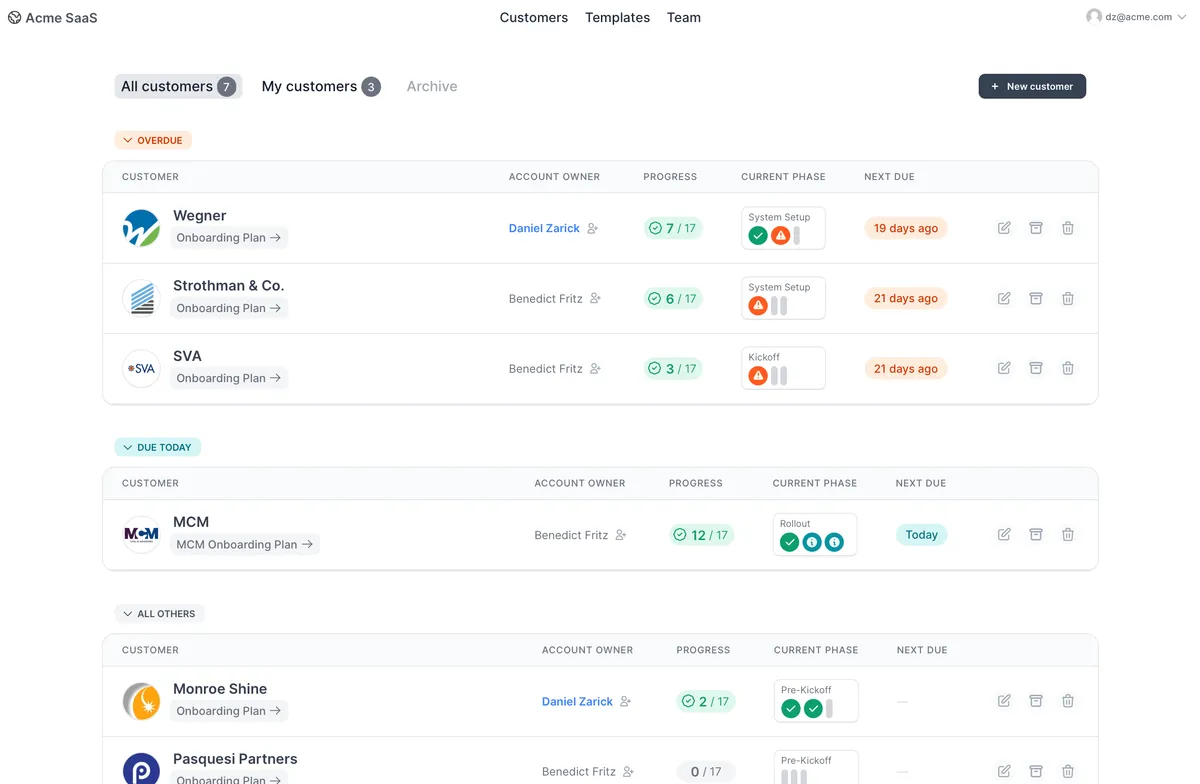
Task: Click the warning step in SVA's Kickoff phase
Action: (758, 376)
